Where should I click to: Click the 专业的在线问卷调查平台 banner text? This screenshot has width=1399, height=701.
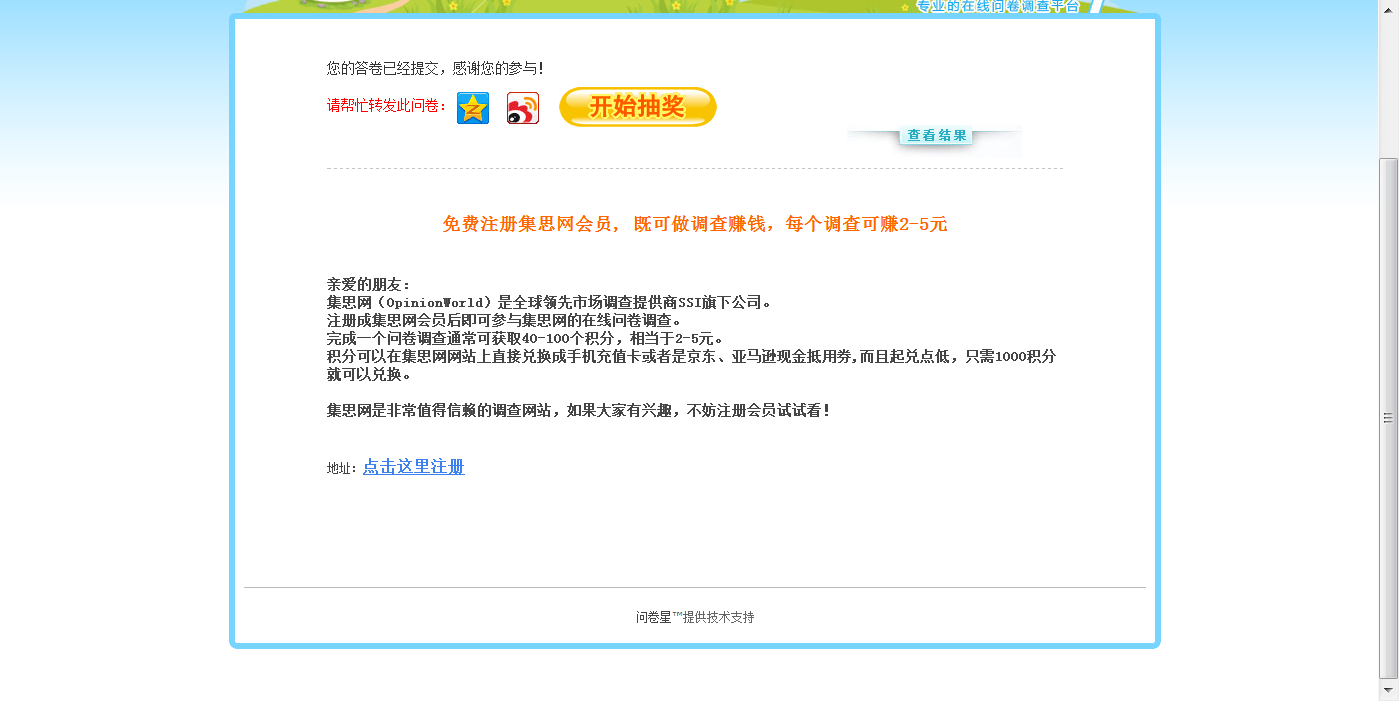coord(998,6)
